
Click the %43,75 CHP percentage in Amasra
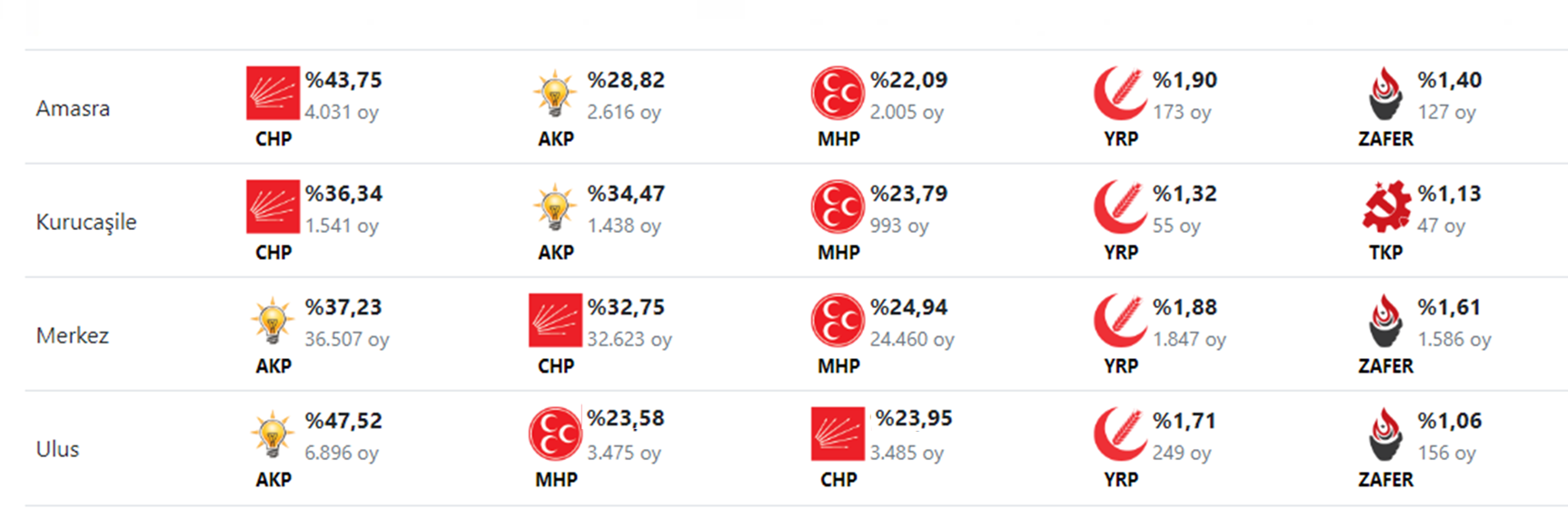pos(343,80)
